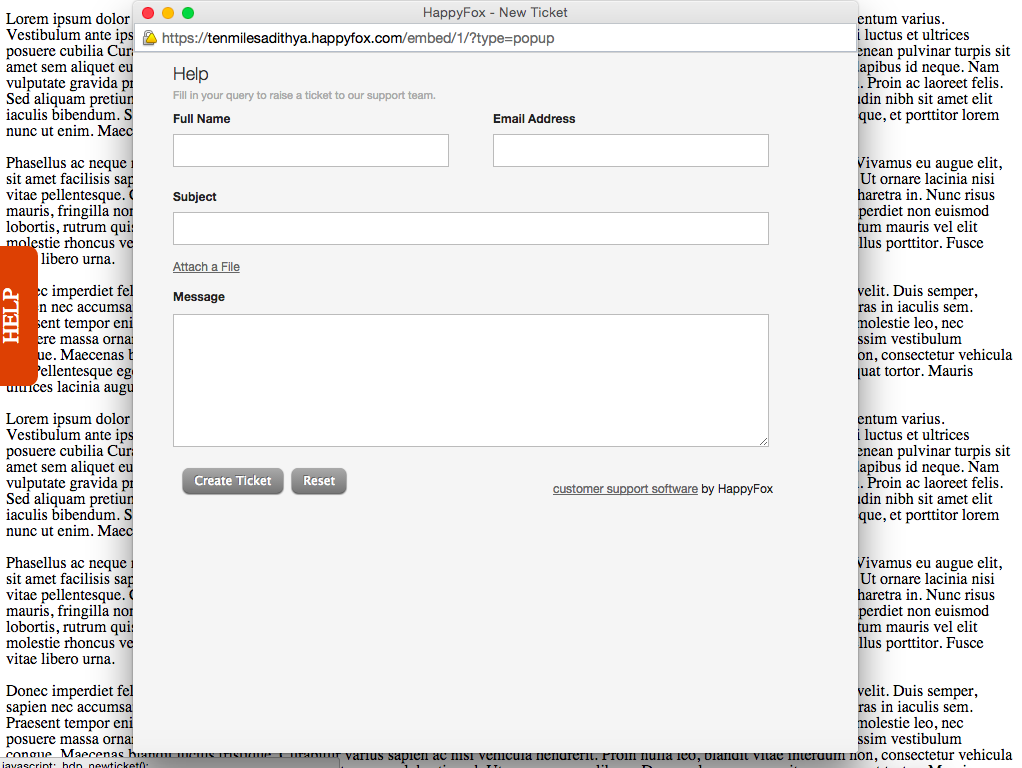Viewport: 1022px width, 768px height.
Task: Open the Attach a File link
Action: point(206,266)
